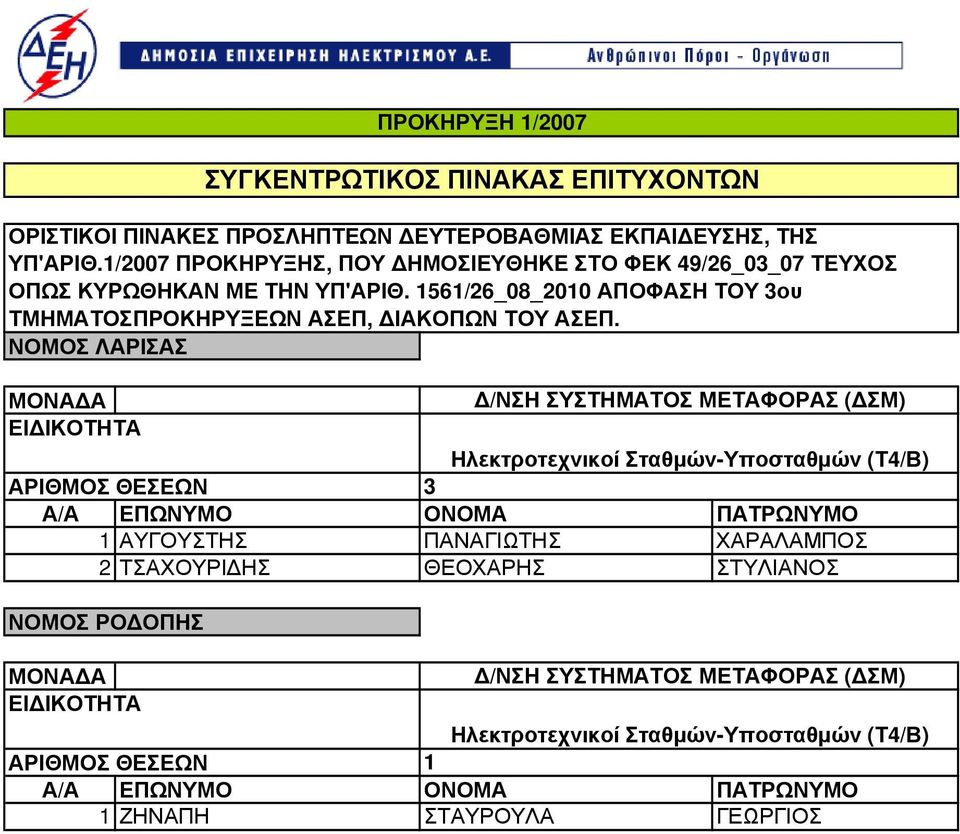Viewport: 960px width, 834px height.
Task: Click ΜΟΝΑΔΑ label in the Rodopi table
Action: pos(57,677)
